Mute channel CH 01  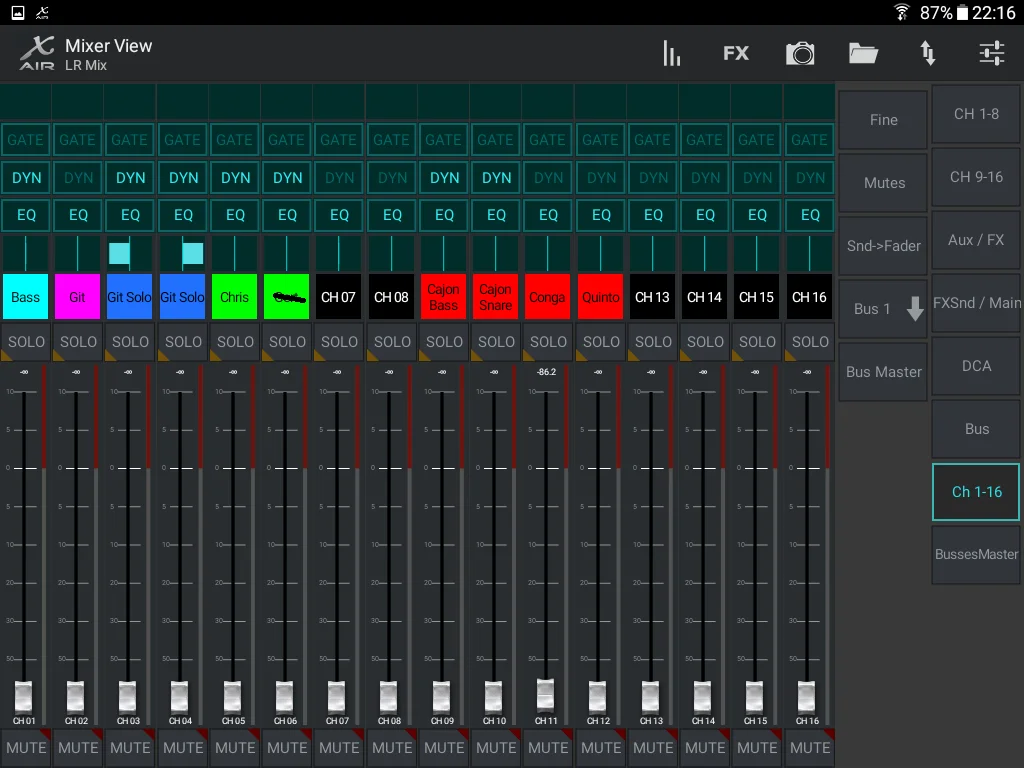coord(26,748)
